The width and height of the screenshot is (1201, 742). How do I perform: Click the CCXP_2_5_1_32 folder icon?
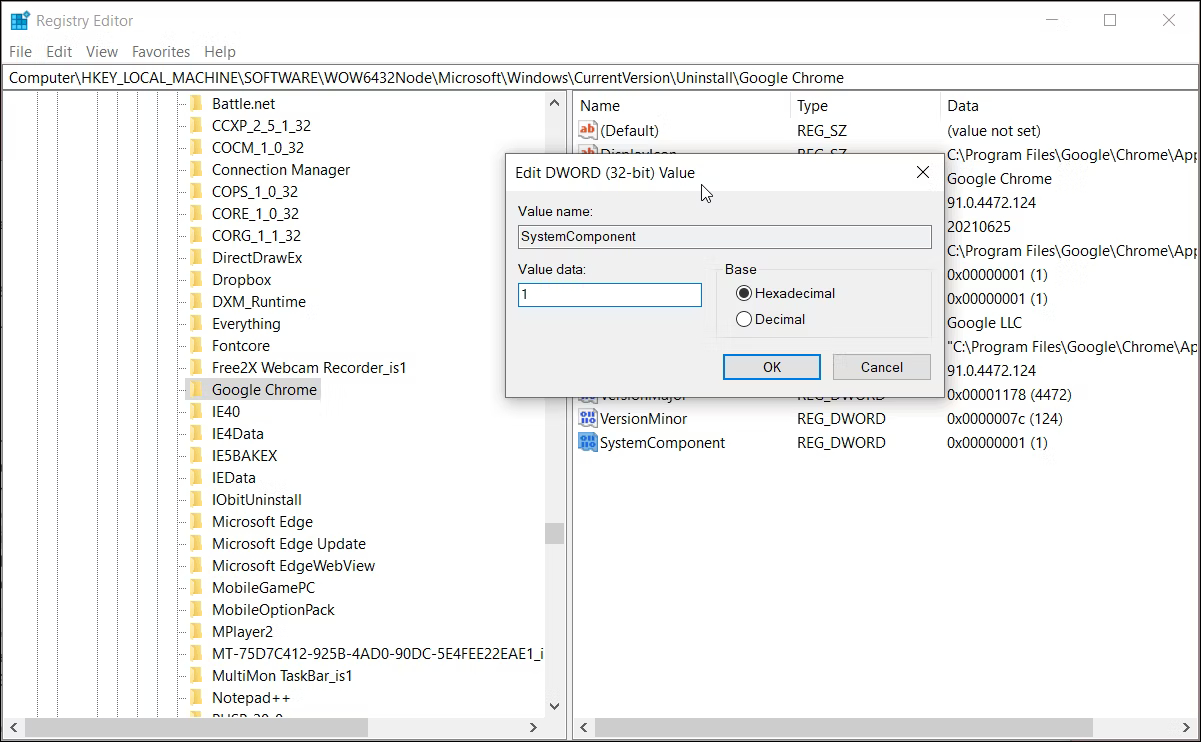point(196,125)
